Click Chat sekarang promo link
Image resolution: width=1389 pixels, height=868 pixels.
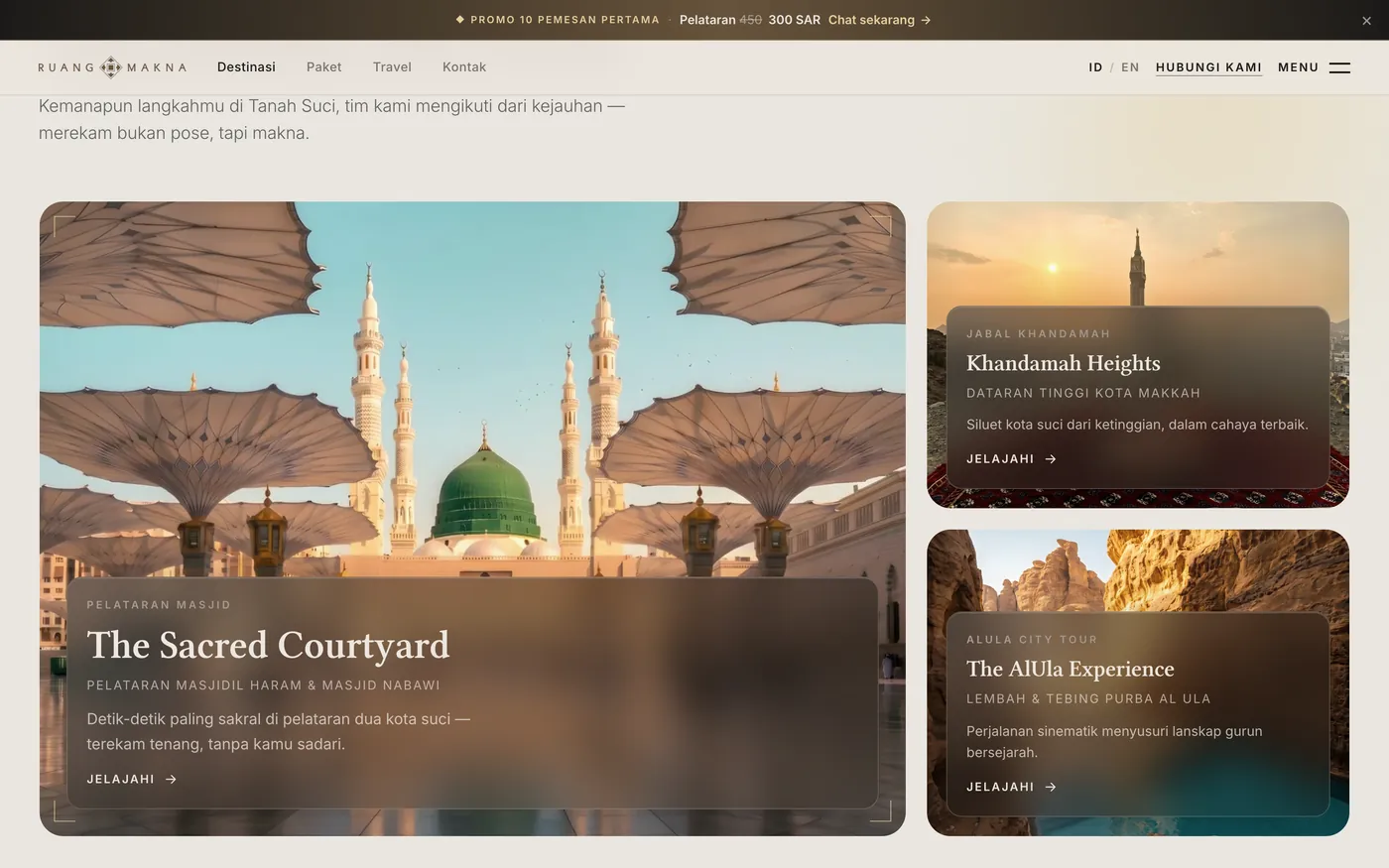[879, 20]
